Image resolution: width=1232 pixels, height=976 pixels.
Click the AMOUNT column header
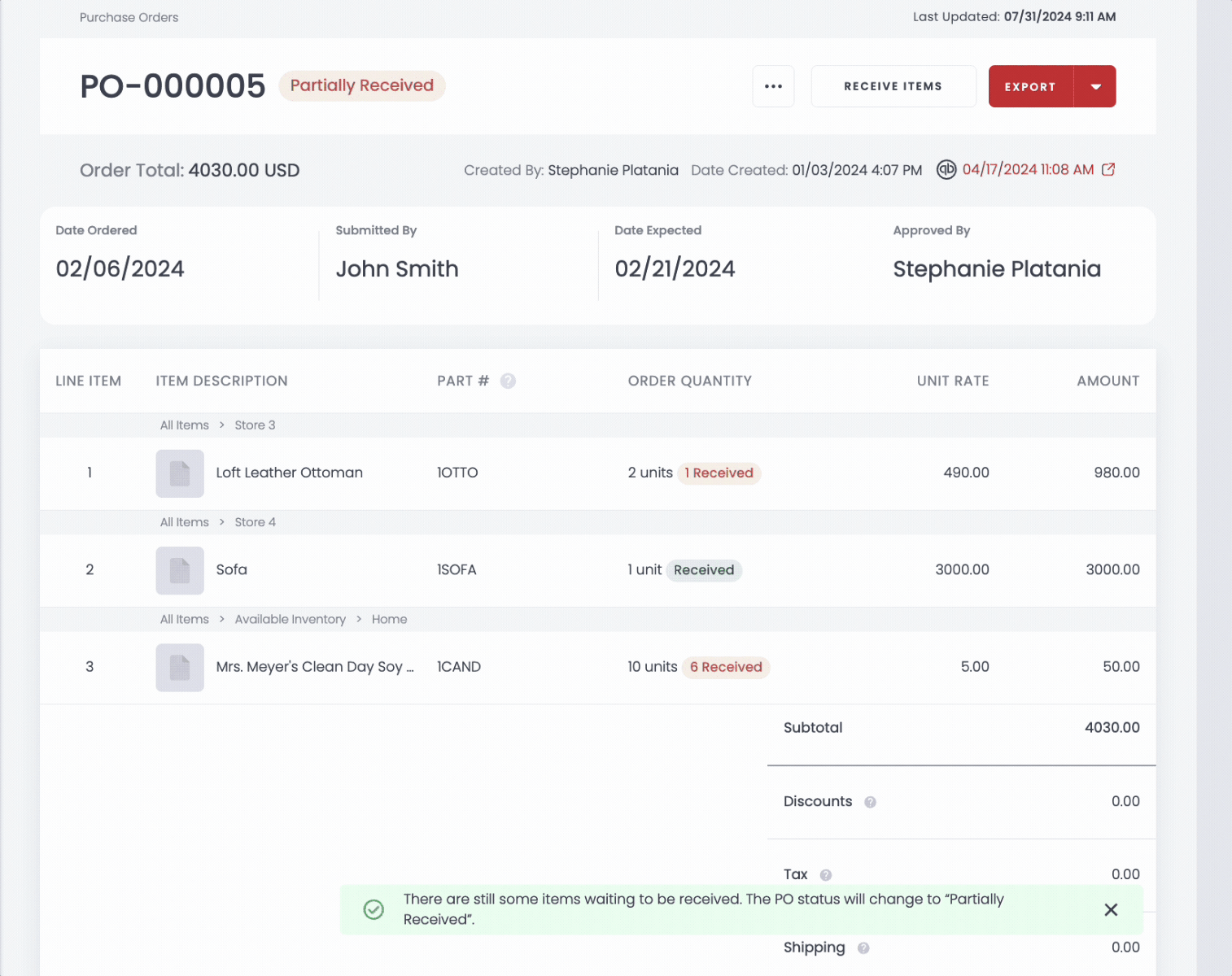coord(1108,381)
